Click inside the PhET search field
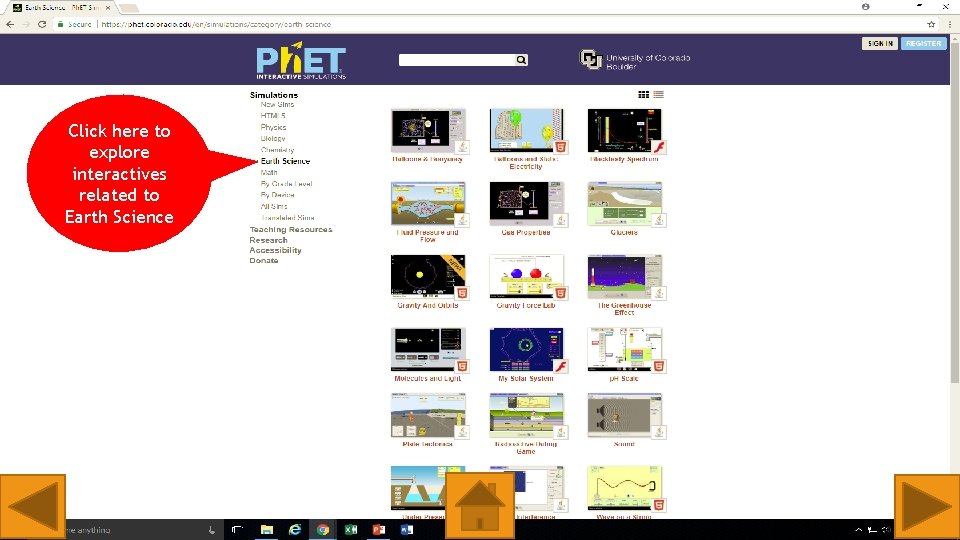 pos(457,59)
